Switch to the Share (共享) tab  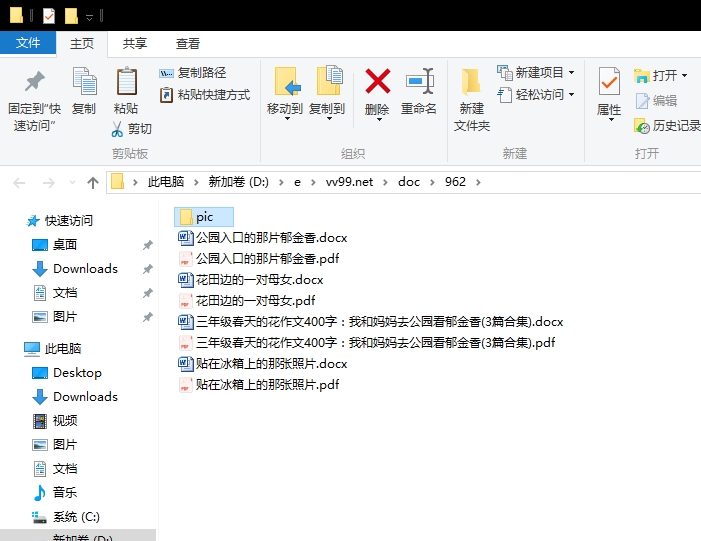[135, 43]
